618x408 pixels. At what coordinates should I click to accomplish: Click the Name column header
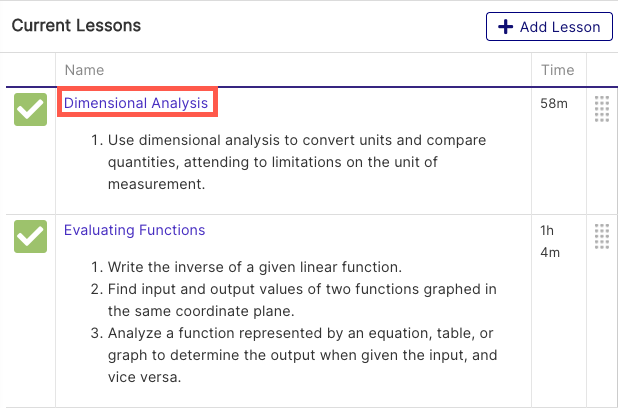pyautogui.click(x=84, y=70)
